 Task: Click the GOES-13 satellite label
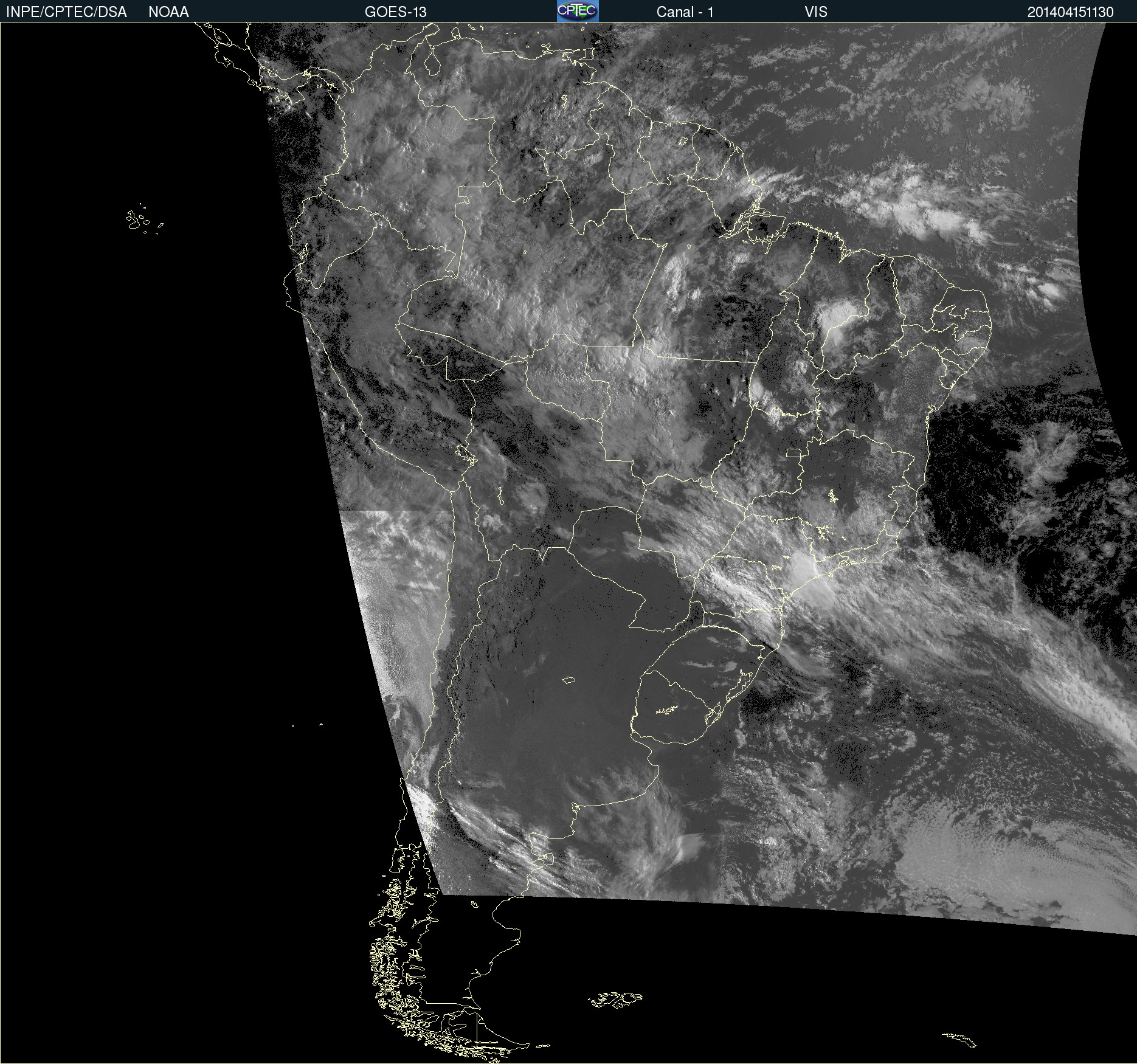pyautogui.click(x=396, y=12)
